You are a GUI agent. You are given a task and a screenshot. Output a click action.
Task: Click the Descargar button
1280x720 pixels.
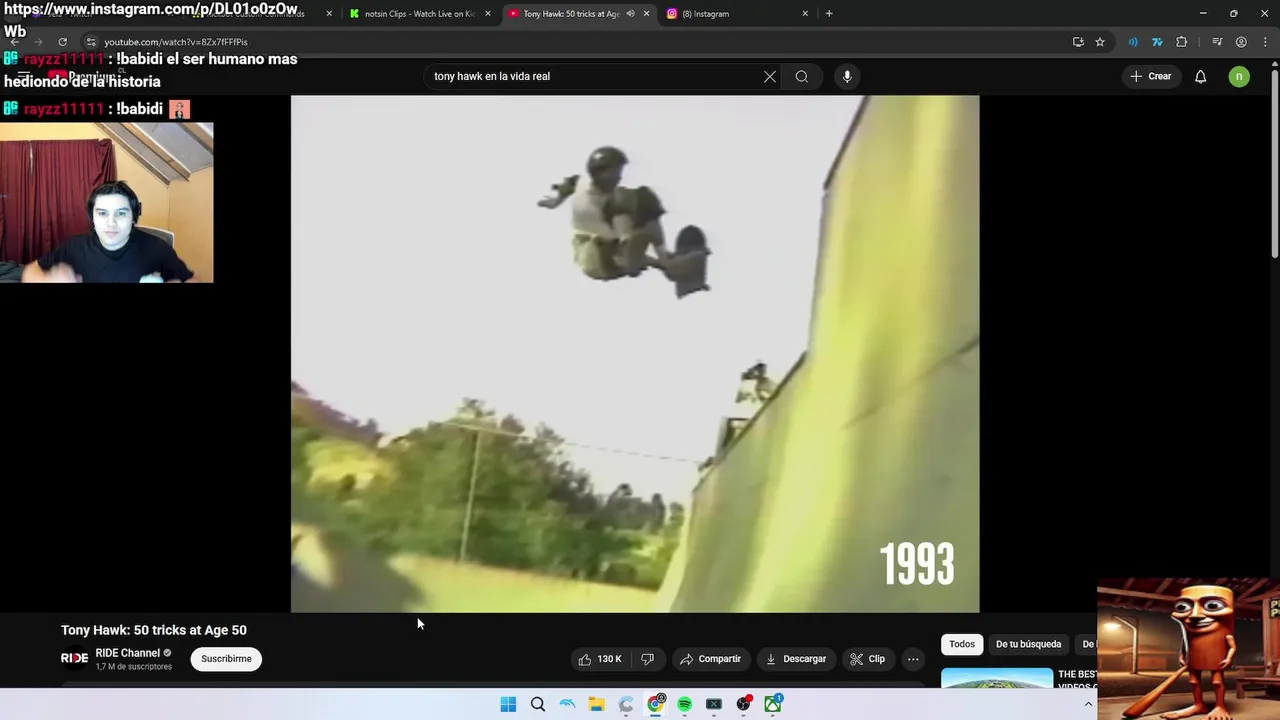(x=796, y=659)
